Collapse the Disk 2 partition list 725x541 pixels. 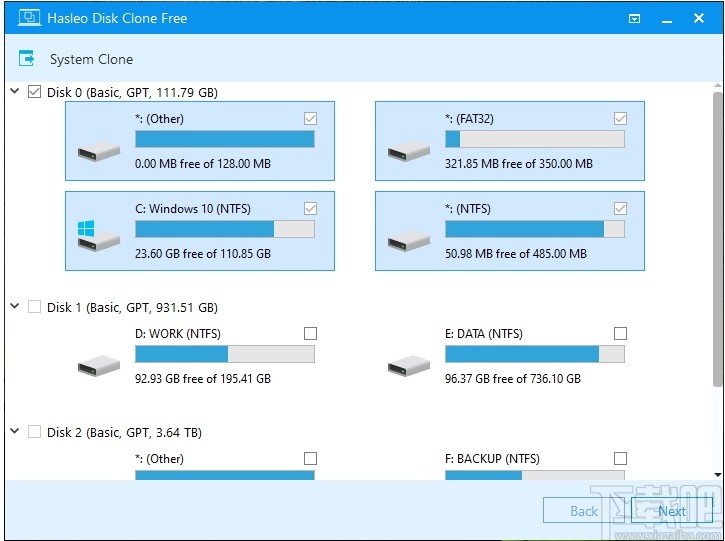(x=15, y=432)
